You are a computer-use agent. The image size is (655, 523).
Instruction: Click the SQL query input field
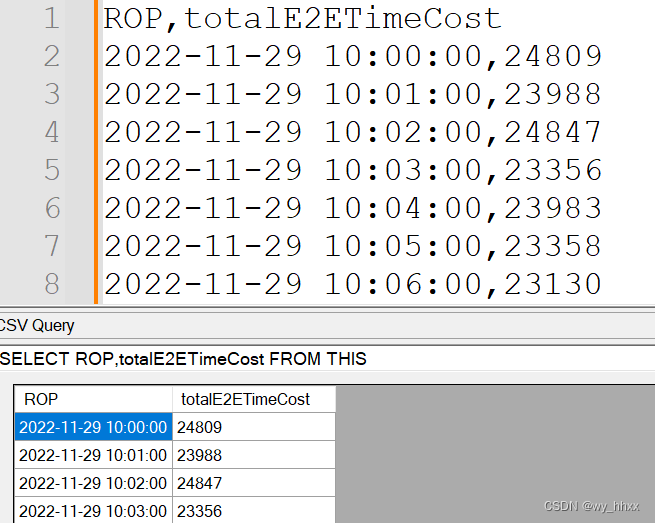coord(328,359)
